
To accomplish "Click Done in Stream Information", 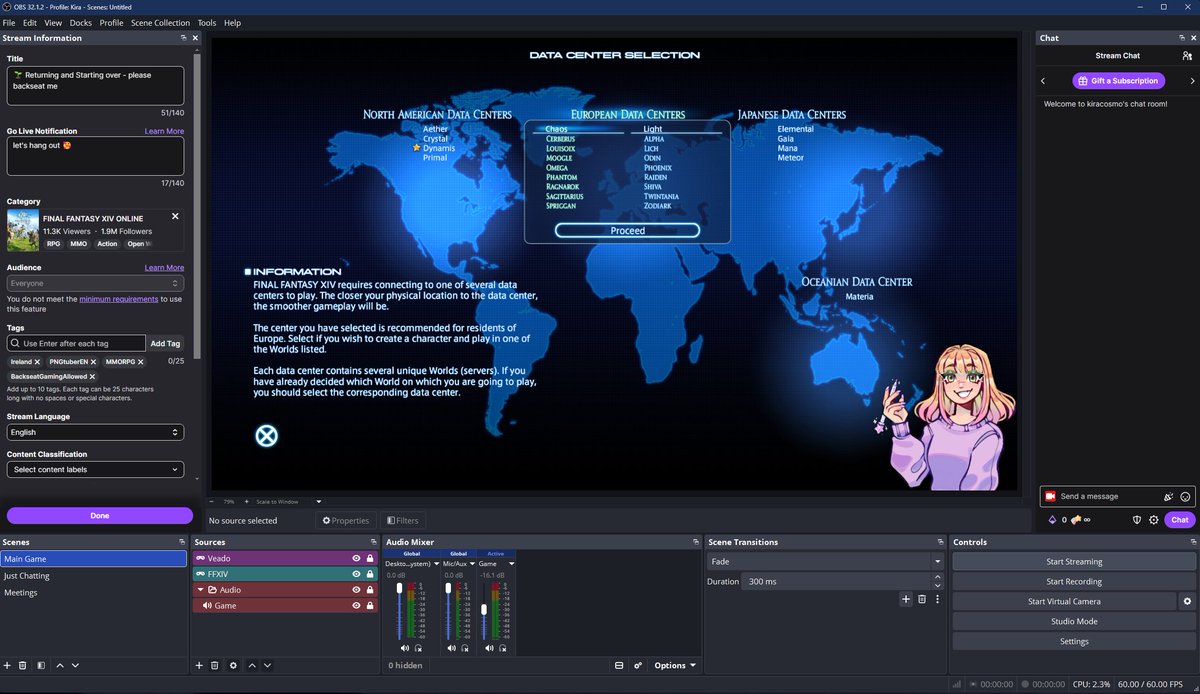I will 100,516.
